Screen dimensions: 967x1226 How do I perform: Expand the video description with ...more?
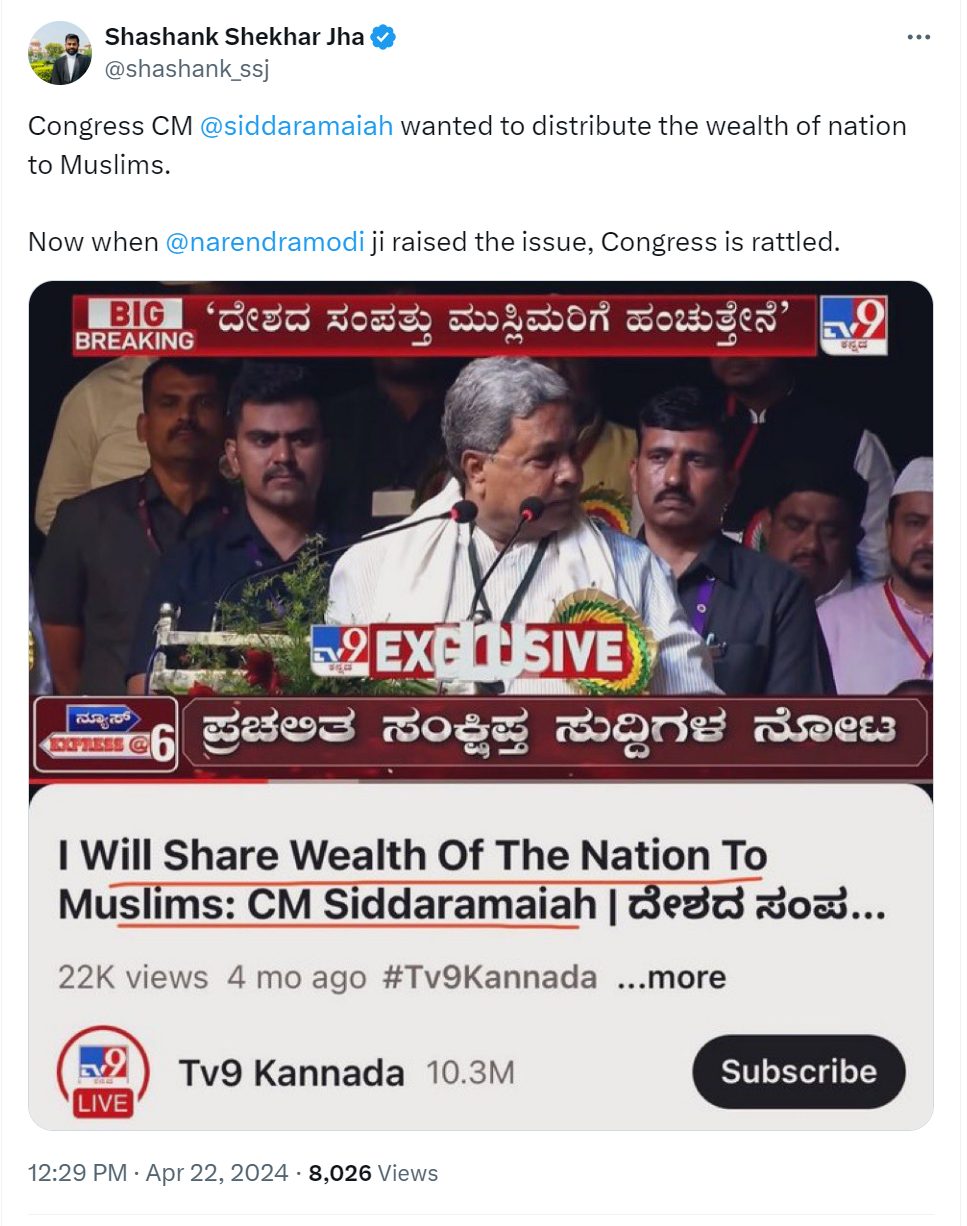671,977
